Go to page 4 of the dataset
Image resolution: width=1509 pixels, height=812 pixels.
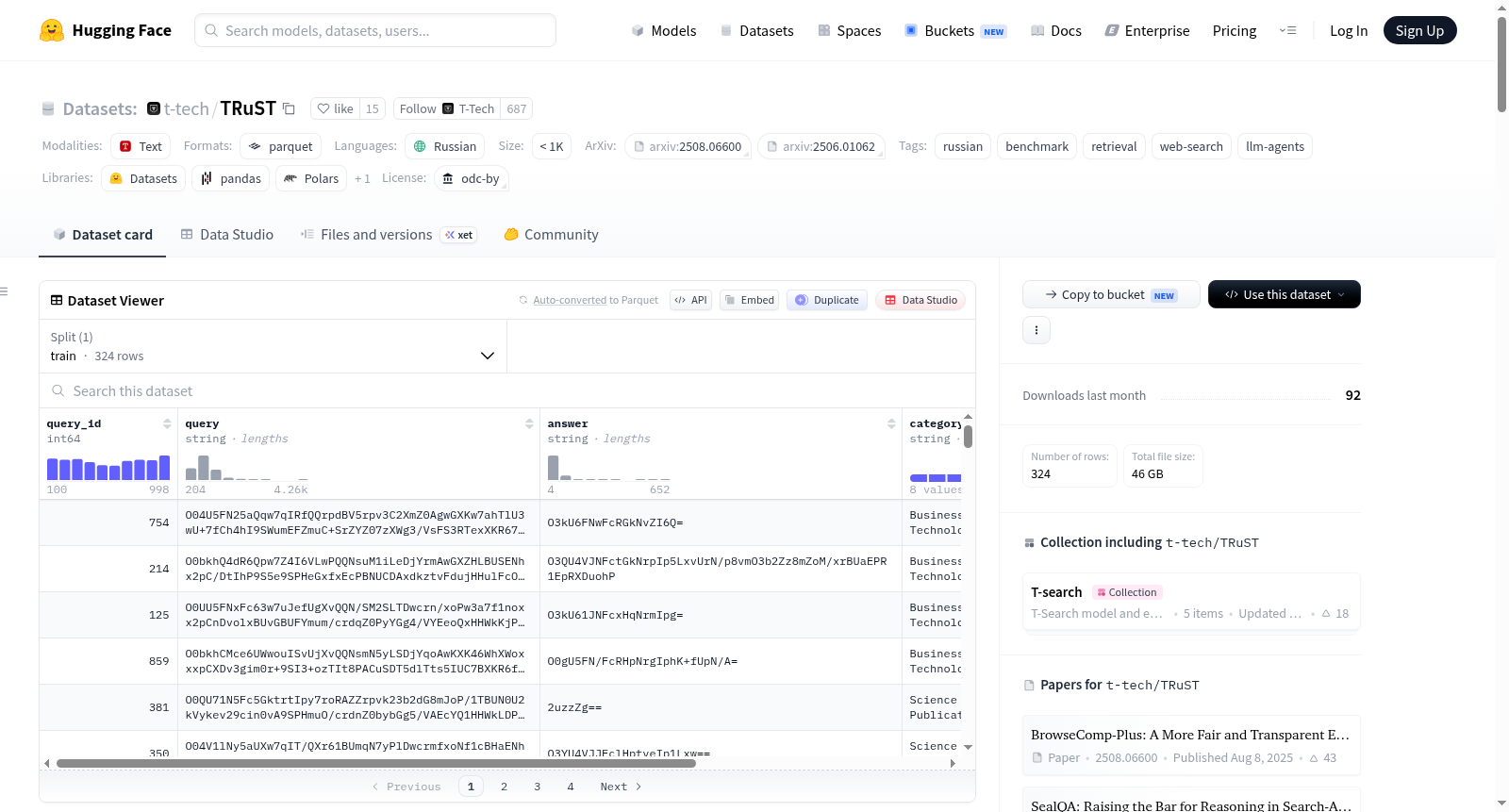click(571, 787)
